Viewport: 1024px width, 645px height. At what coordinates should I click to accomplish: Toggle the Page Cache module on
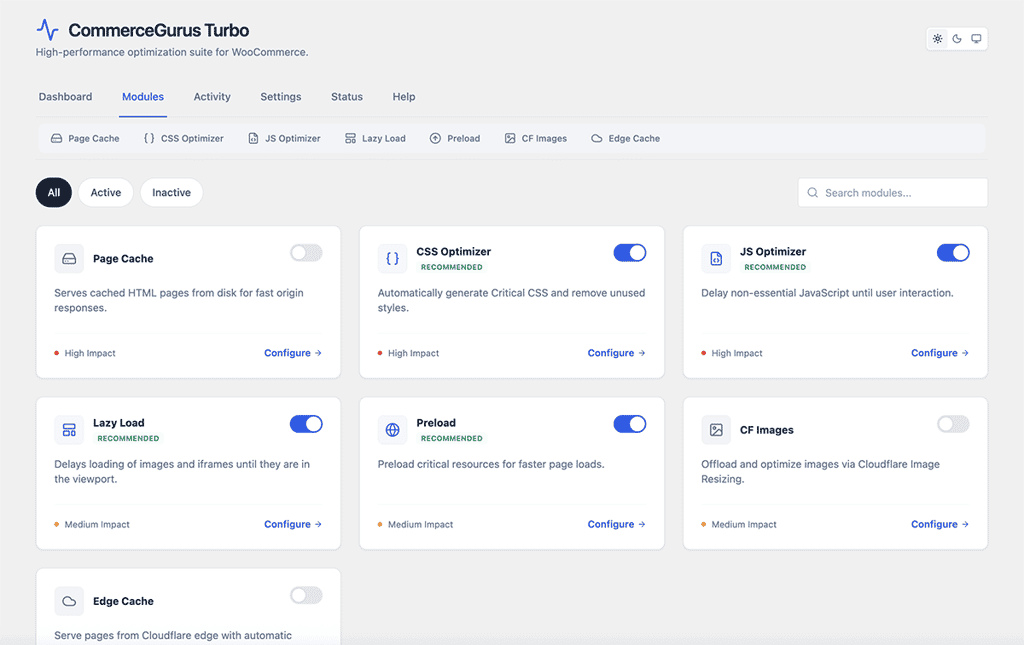(x=306, y=253)
